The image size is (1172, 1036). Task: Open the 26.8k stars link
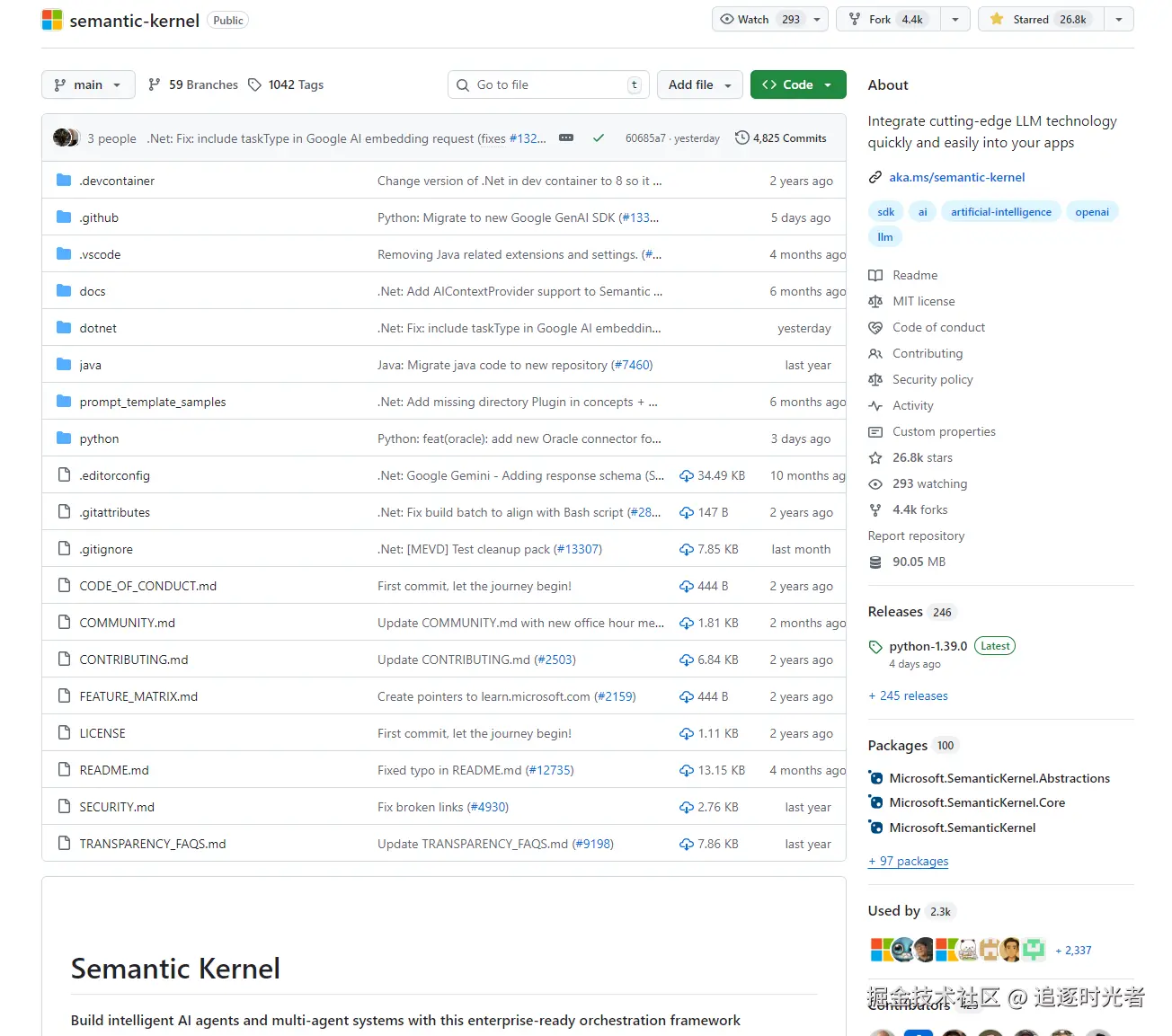(x=922, y=457)
